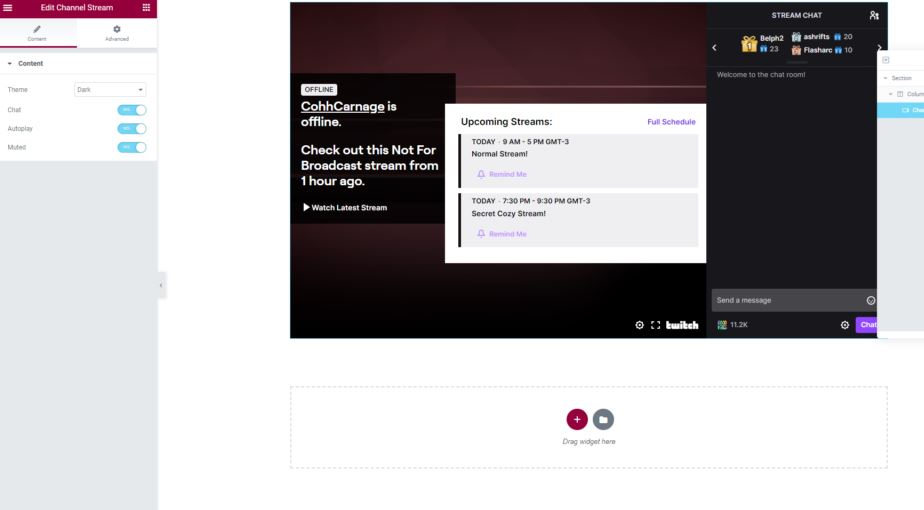Click the Normal Stream! schedule entry
This screenshot has height=510, width=924.
(x=579, y=161)
